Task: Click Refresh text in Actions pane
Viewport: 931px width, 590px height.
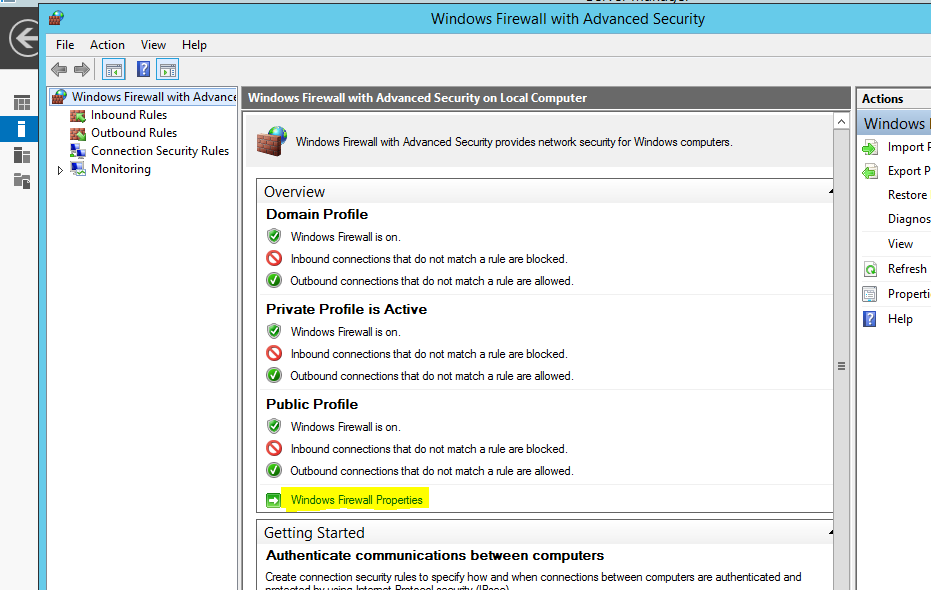Action: click(x=907, y=269)
